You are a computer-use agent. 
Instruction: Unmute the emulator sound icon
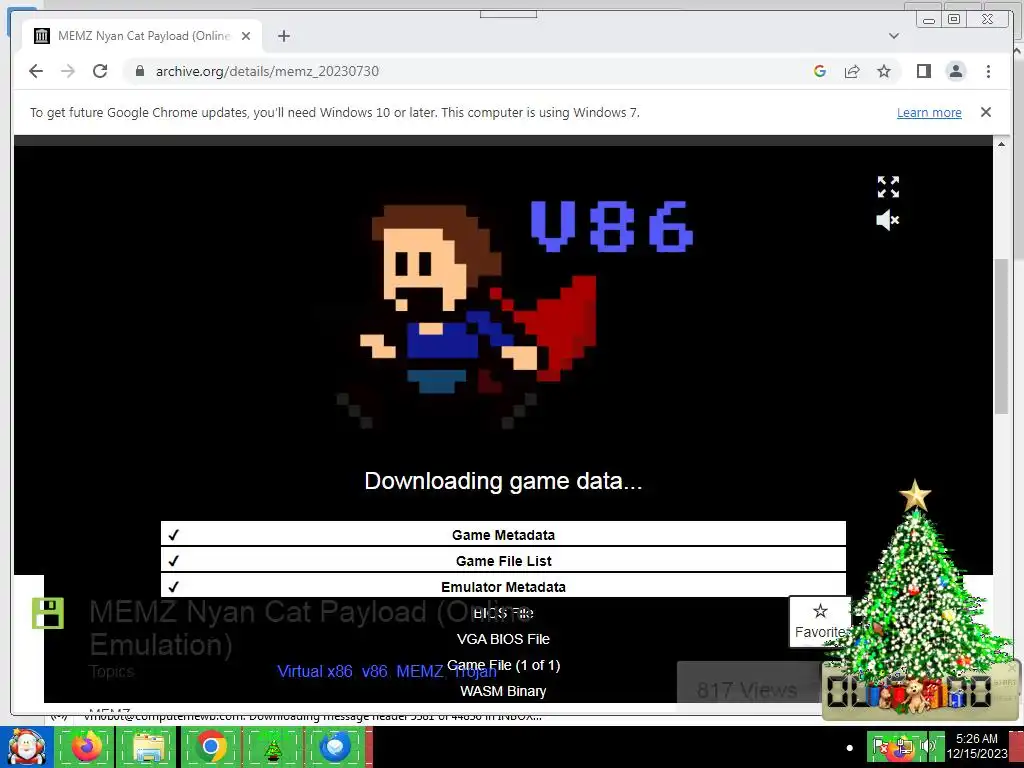coord(888,220)
